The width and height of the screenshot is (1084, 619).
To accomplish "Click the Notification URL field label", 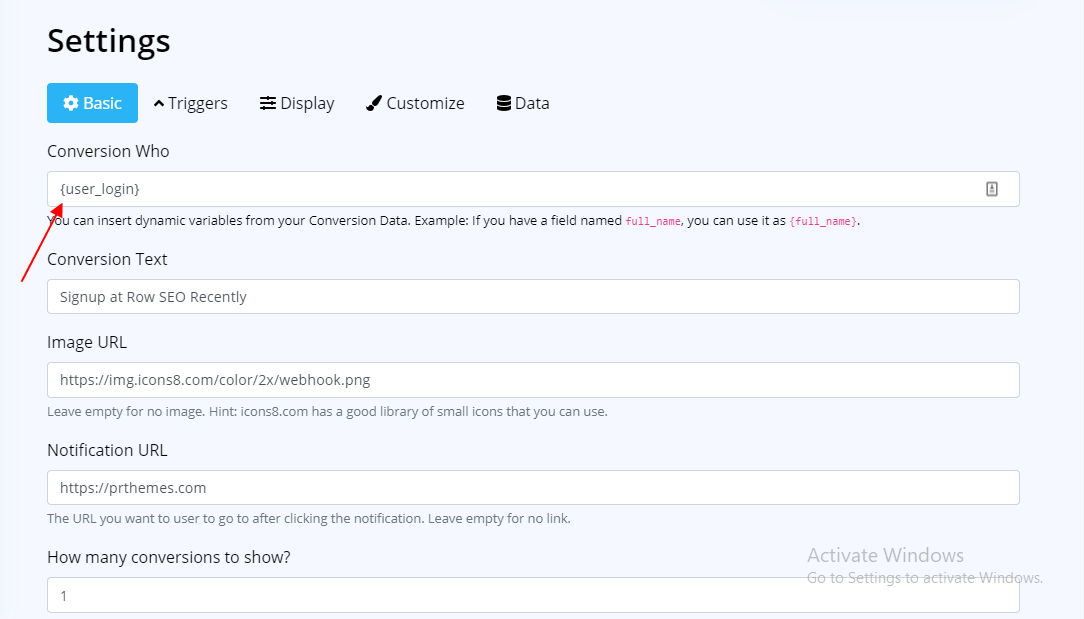I will coord(107,450).
